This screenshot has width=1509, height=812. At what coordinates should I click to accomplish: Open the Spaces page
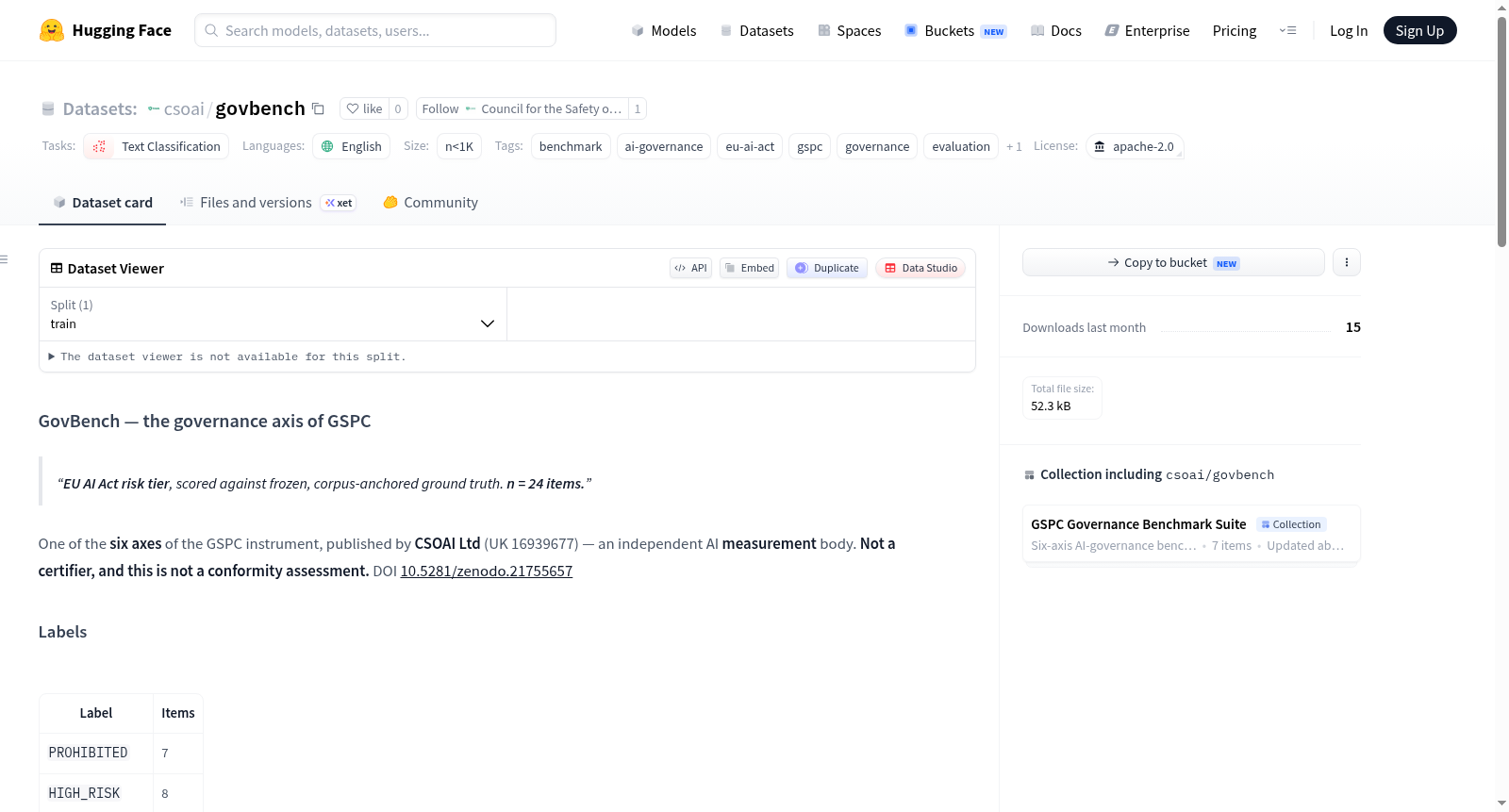coord(849,30)
